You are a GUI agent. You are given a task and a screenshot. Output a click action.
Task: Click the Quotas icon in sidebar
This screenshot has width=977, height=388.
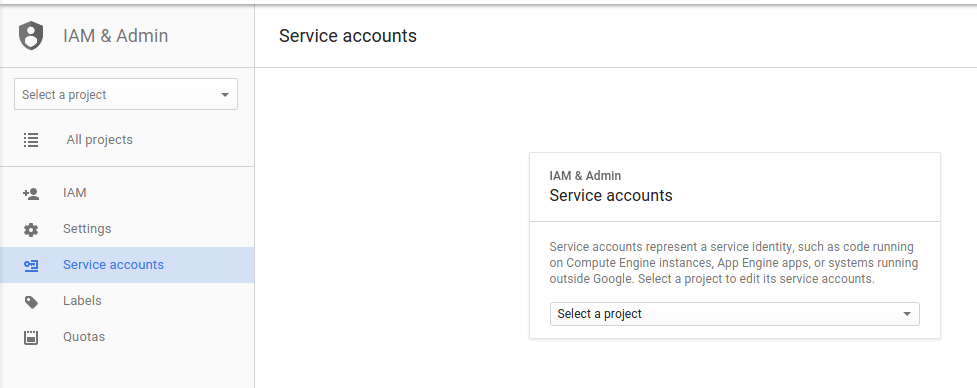(x=31, y=338)
